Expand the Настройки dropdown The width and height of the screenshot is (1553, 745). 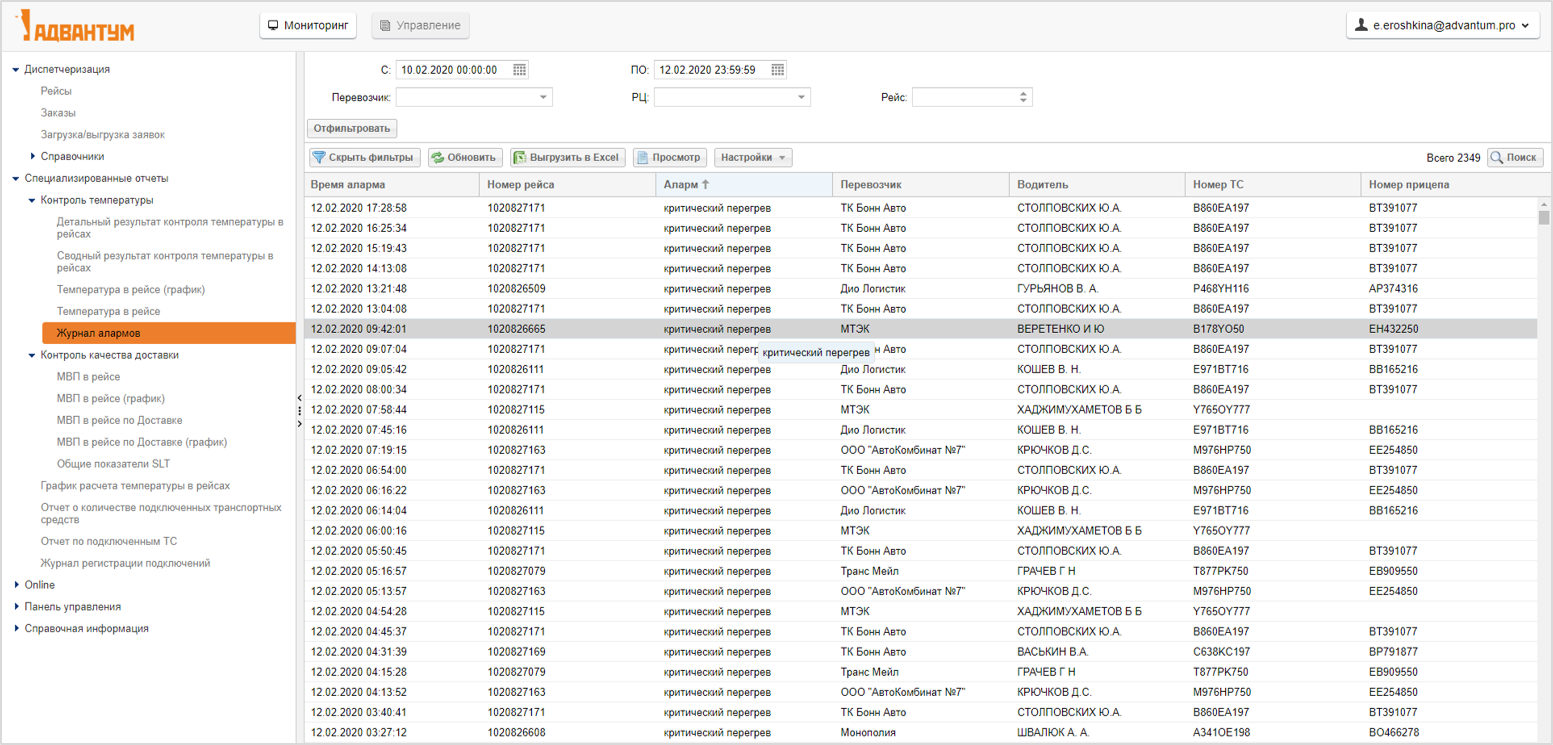pyautogui.click(x=753, y=158)
